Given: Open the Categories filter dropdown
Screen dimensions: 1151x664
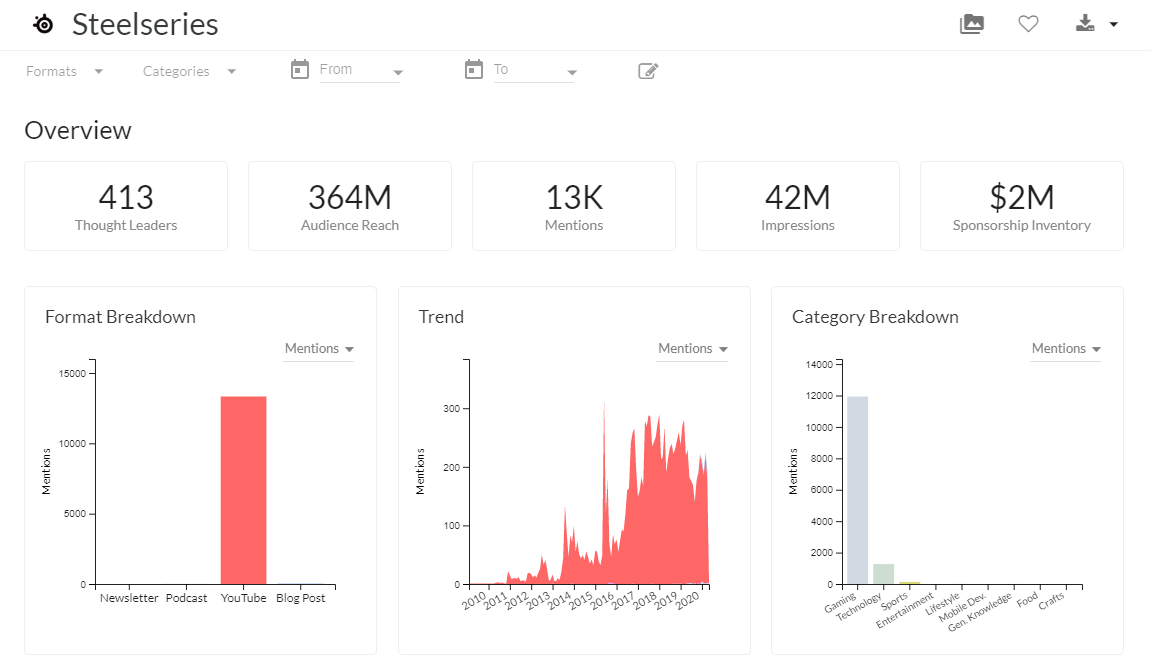Looking at the screenshot, I should coord(189,71).
